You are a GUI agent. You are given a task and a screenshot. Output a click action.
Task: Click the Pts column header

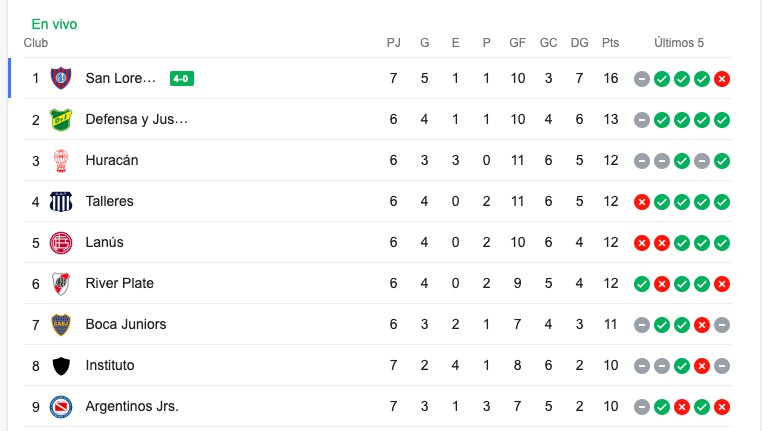pos(610,43)
